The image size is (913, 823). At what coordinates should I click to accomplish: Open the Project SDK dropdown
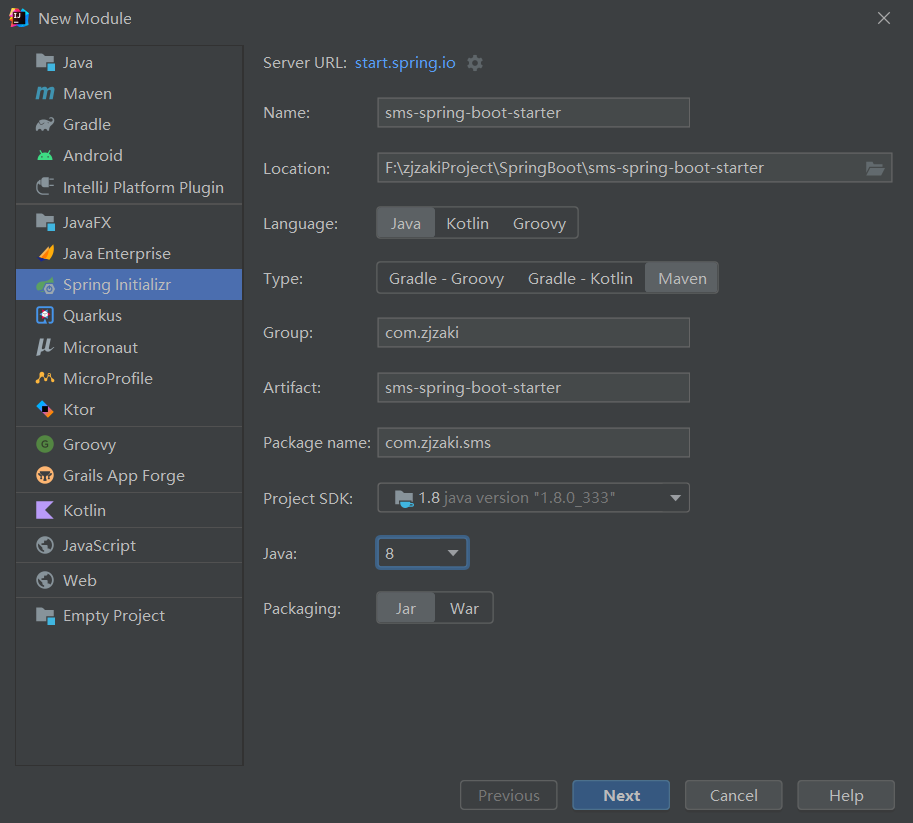533,498
